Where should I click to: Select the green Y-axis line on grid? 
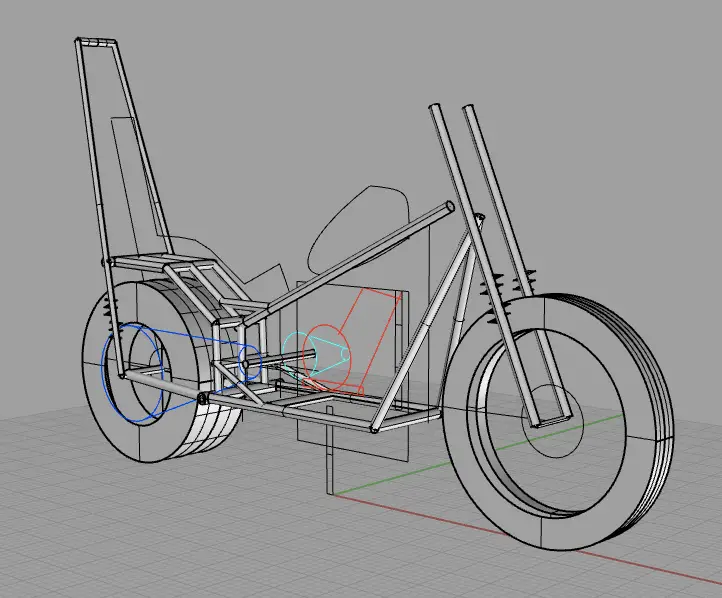[x=479, y=455]
